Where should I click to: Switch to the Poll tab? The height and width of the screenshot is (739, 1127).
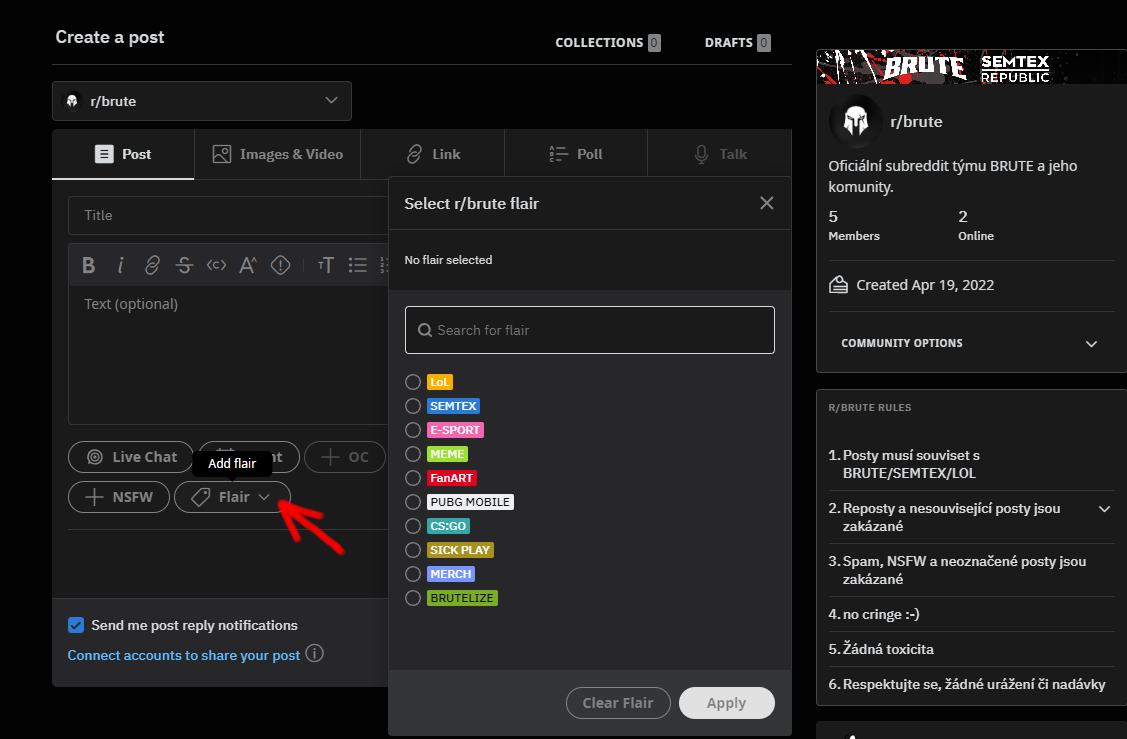(576, 154)
